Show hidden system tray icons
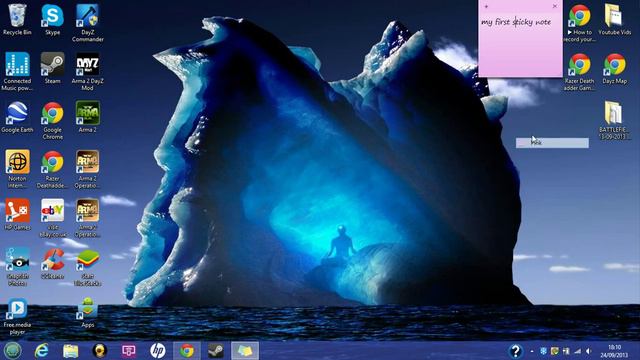The image size is (640, 360). click(x=532, y=351)
